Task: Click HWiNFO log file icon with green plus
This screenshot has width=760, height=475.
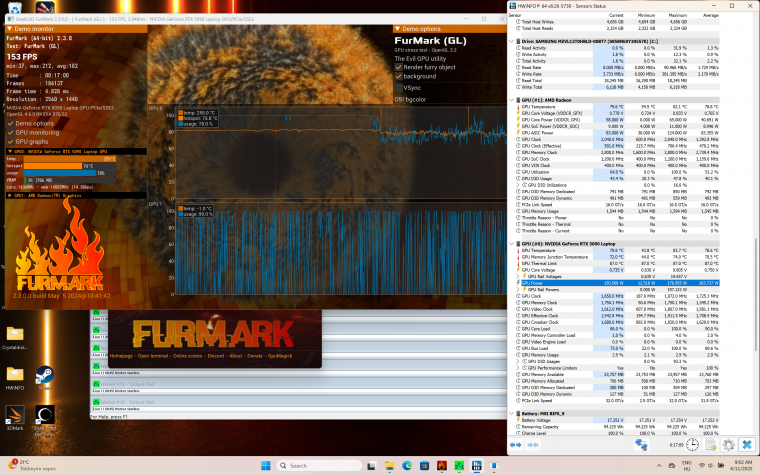Action: pyautogui.click(x=711, y=444)
